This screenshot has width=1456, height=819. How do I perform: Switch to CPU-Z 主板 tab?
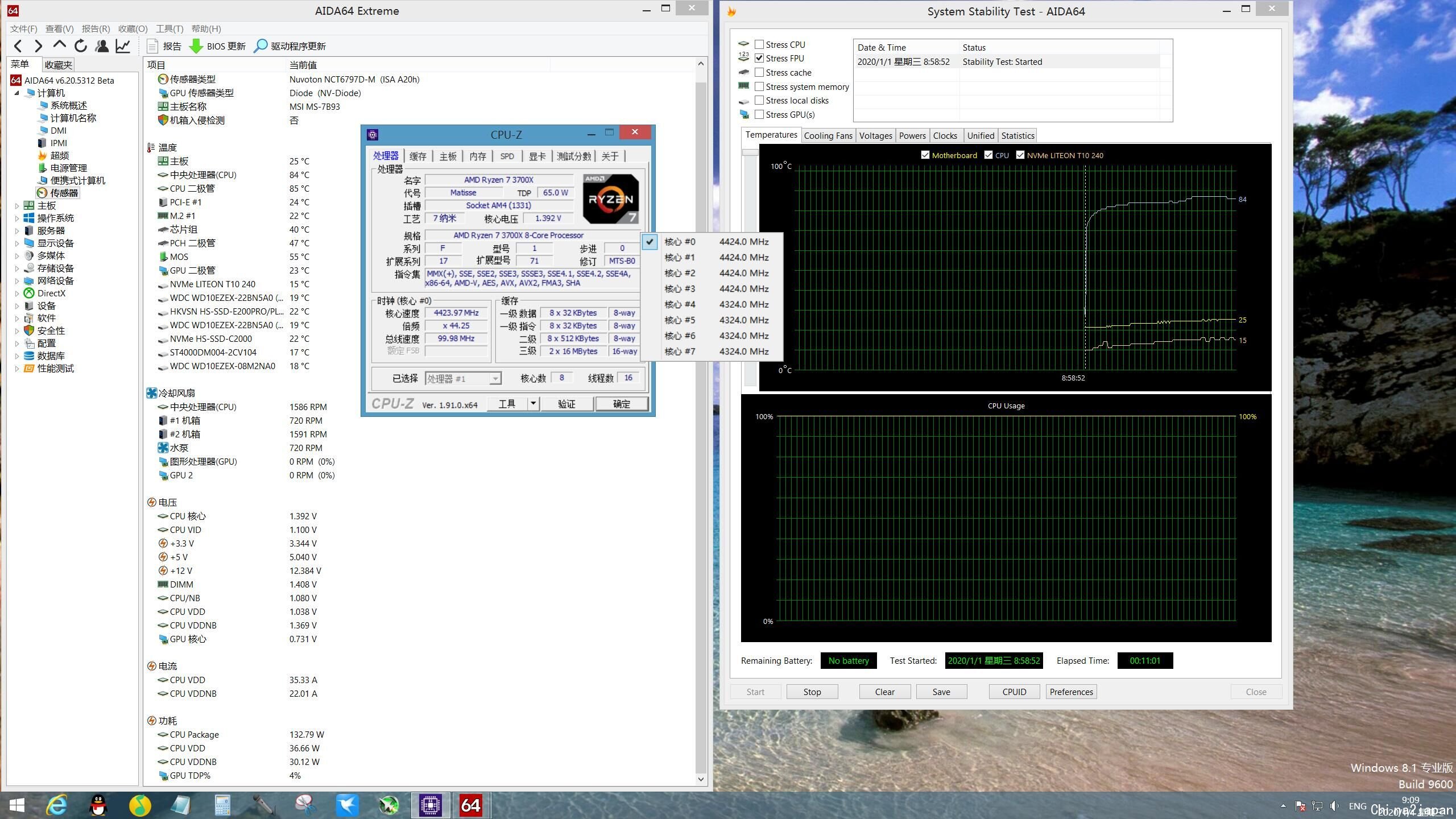pyautogui.click(x=448, y=156)
